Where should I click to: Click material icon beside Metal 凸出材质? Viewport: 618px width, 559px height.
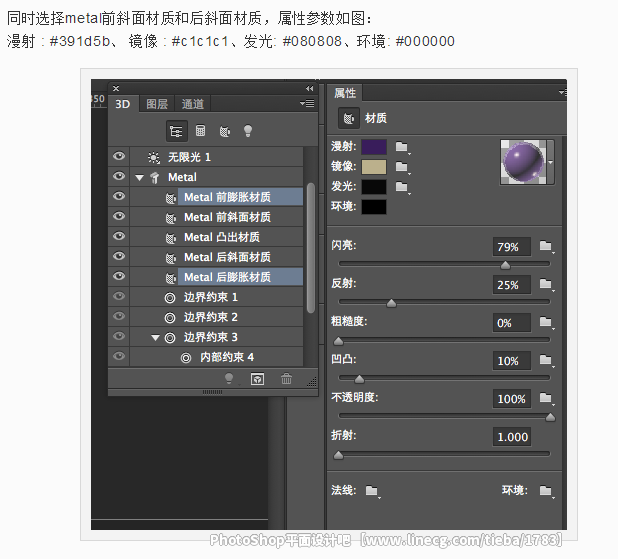click(170, 238)
